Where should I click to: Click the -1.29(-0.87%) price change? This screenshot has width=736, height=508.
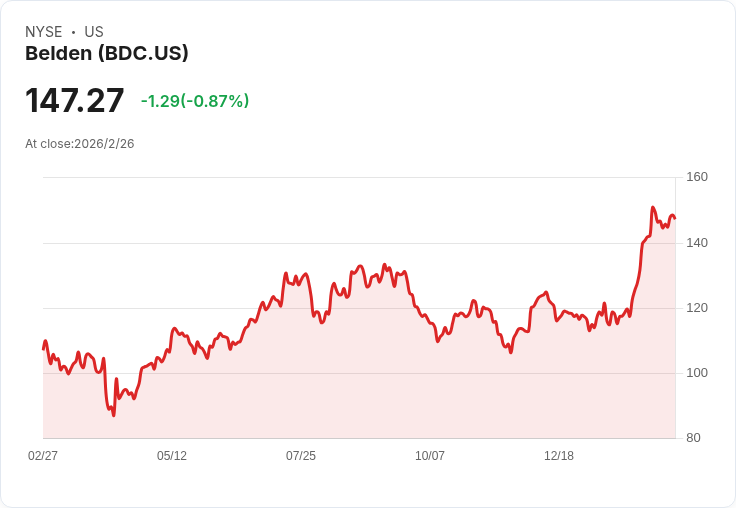pos(195,101)
